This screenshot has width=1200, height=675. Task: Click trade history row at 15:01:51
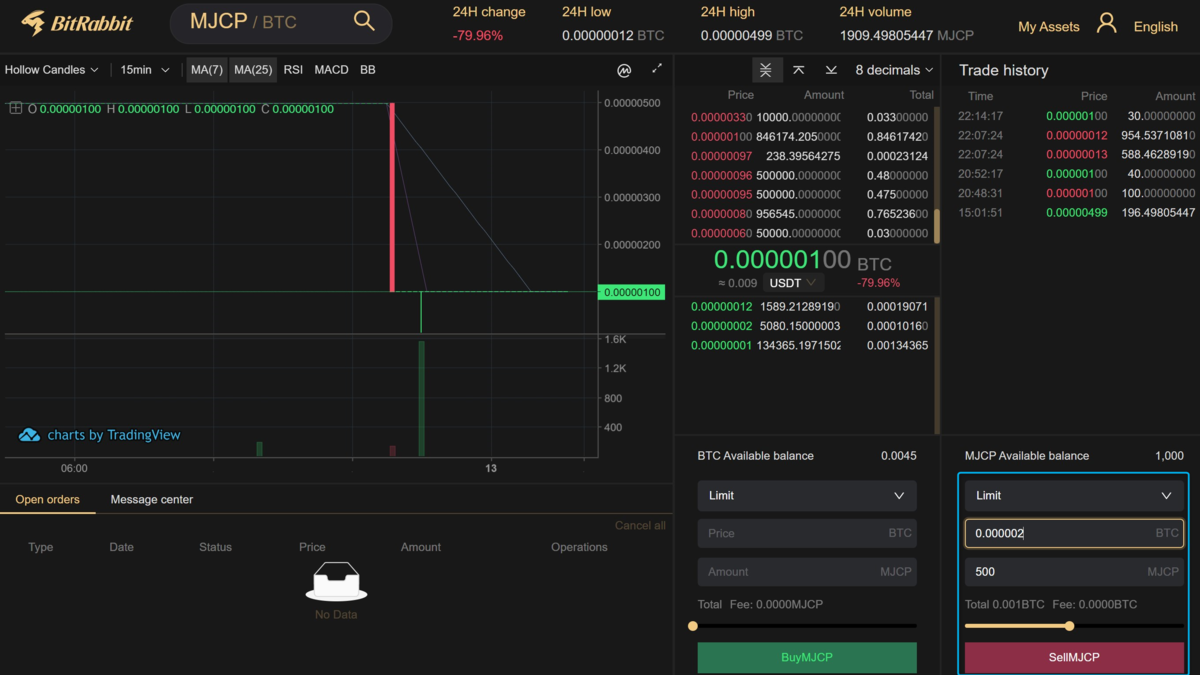[1075, 213]
